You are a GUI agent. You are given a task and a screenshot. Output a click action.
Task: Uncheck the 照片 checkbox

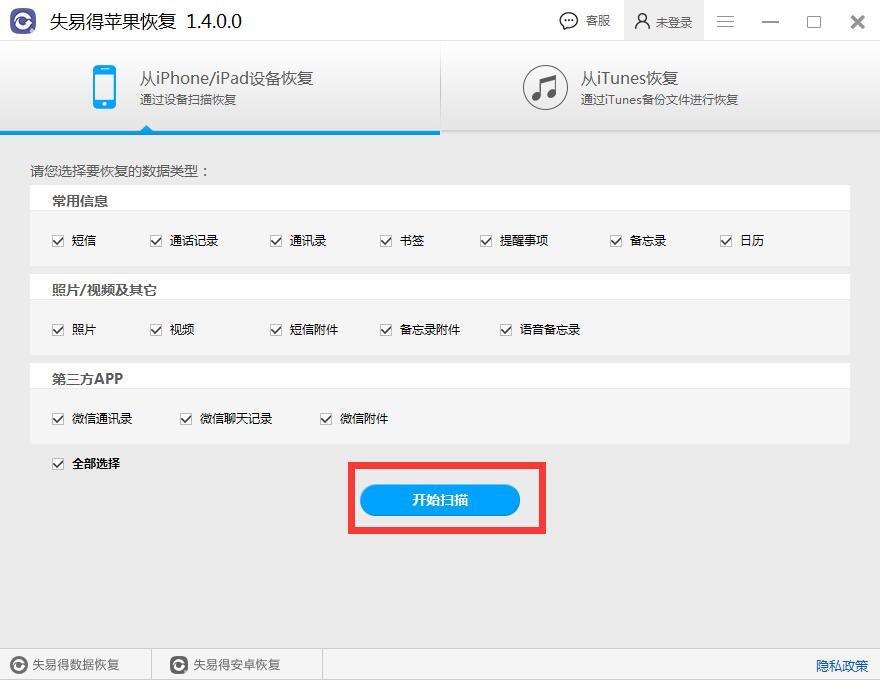58,329
